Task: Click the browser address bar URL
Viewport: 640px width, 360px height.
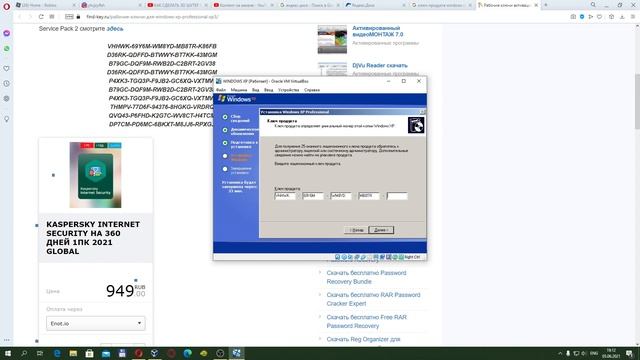Action: (x=152, y=17)
